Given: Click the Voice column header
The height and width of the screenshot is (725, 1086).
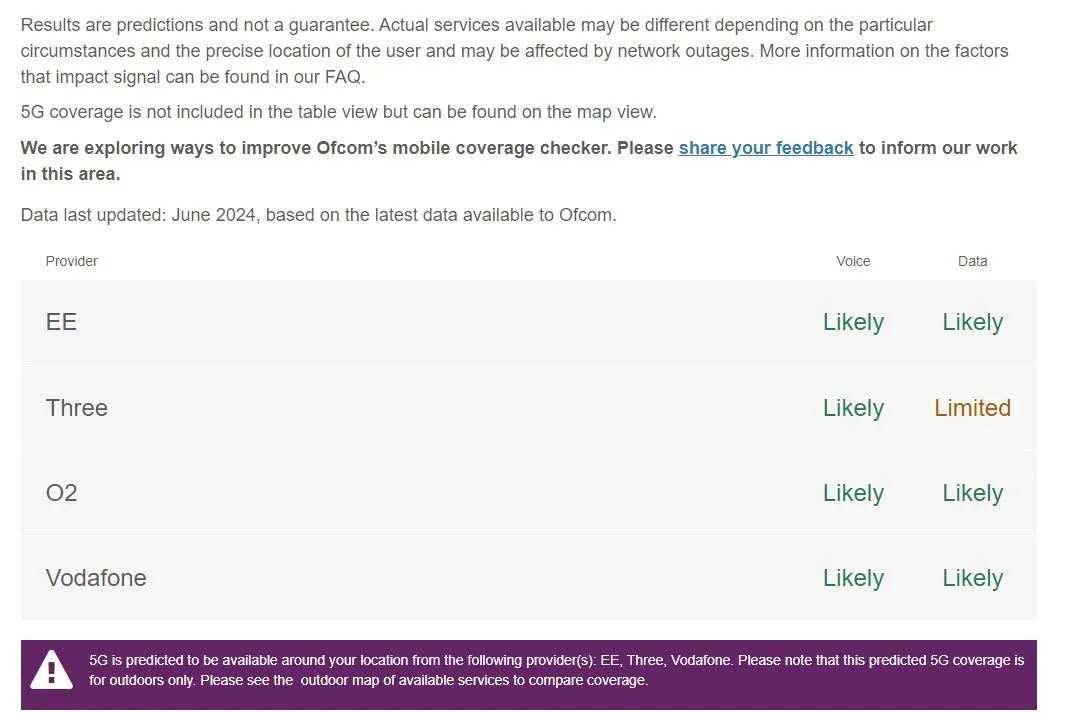Looking at the screenshot, I should [x=853, y=261].
